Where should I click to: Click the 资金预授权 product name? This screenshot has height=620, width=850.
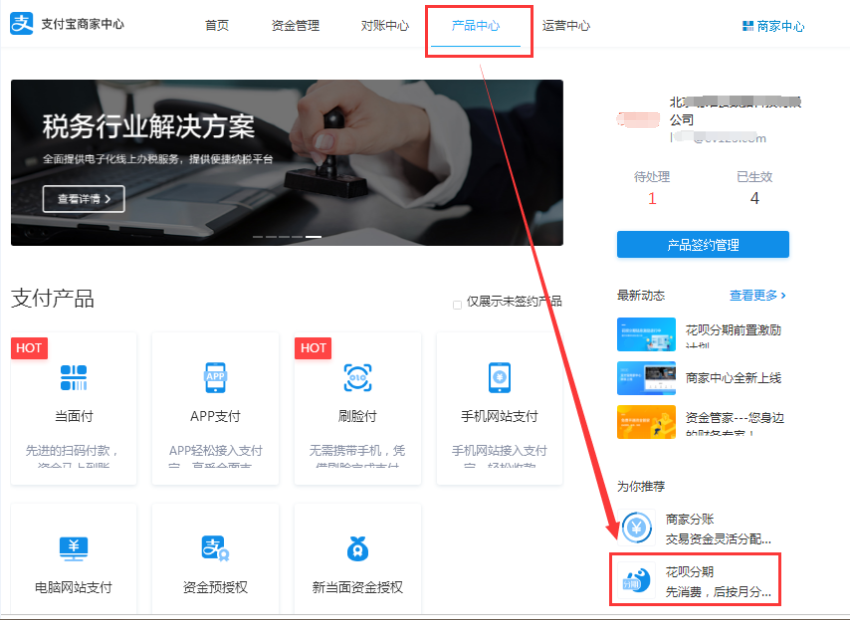(215, 587)
